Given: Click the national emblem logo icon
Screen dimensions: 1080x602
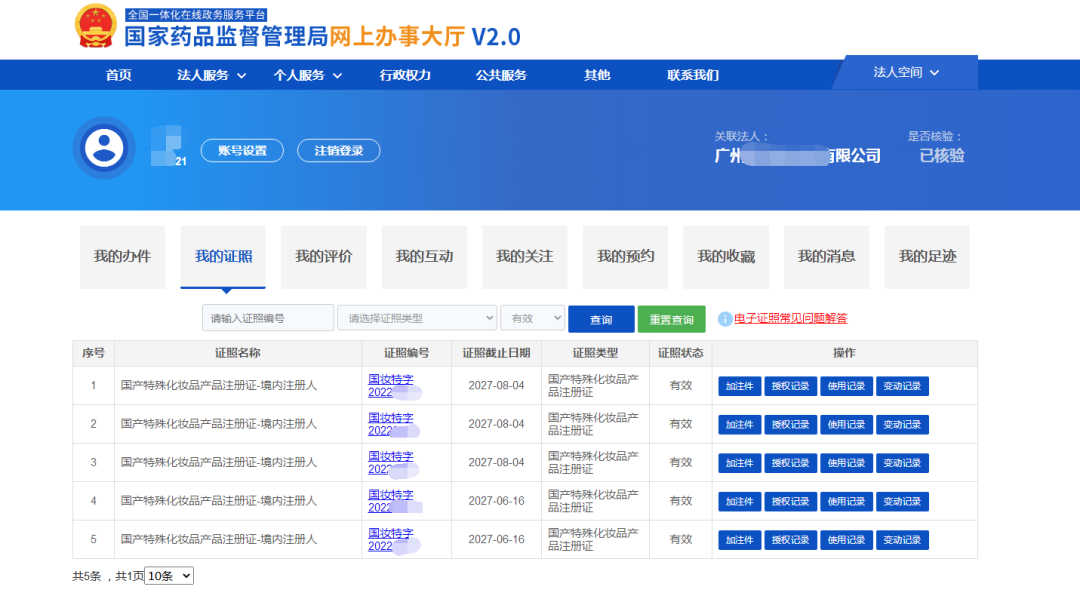Looking at the screenshot, I should tap(96, 26).
